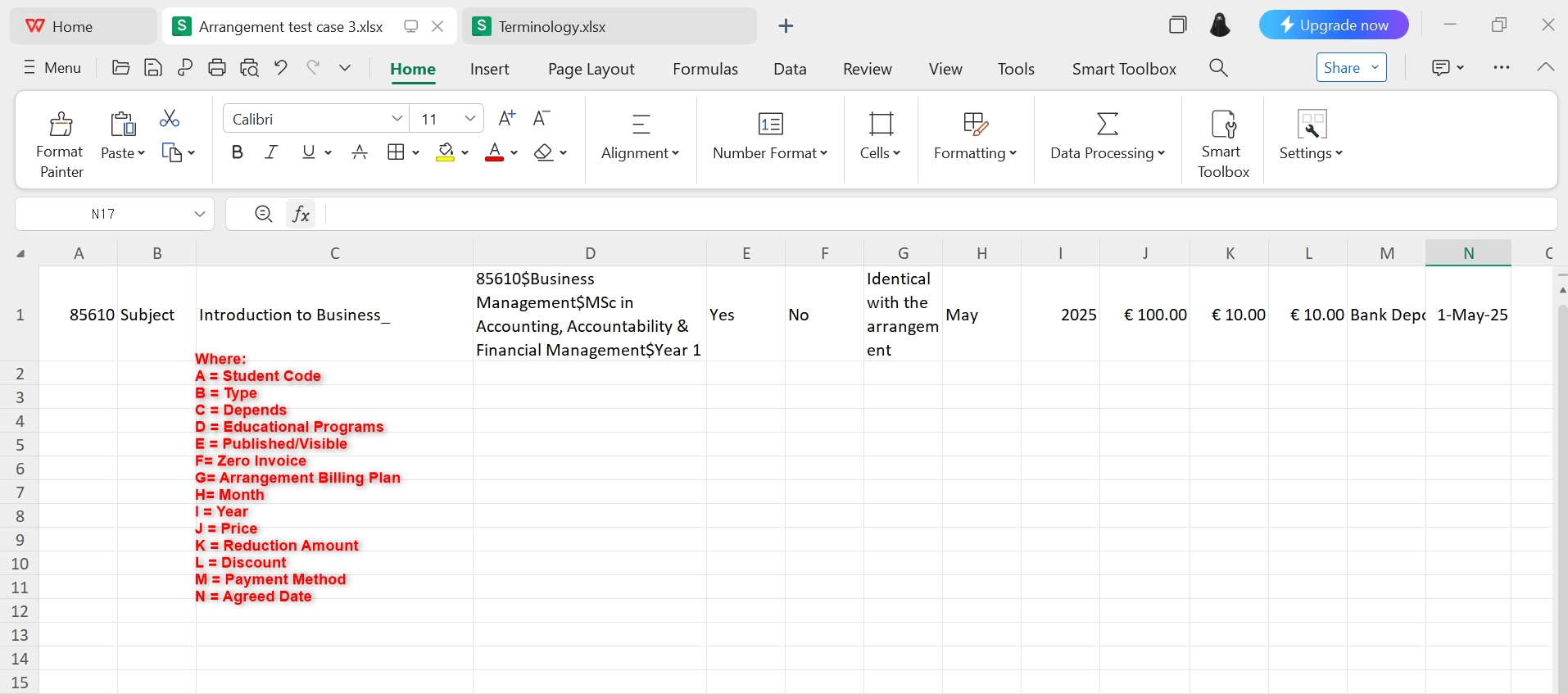Click the Undo arrow icon
This screenshot has height=694, width=1568.
click(x=281, y=68)
